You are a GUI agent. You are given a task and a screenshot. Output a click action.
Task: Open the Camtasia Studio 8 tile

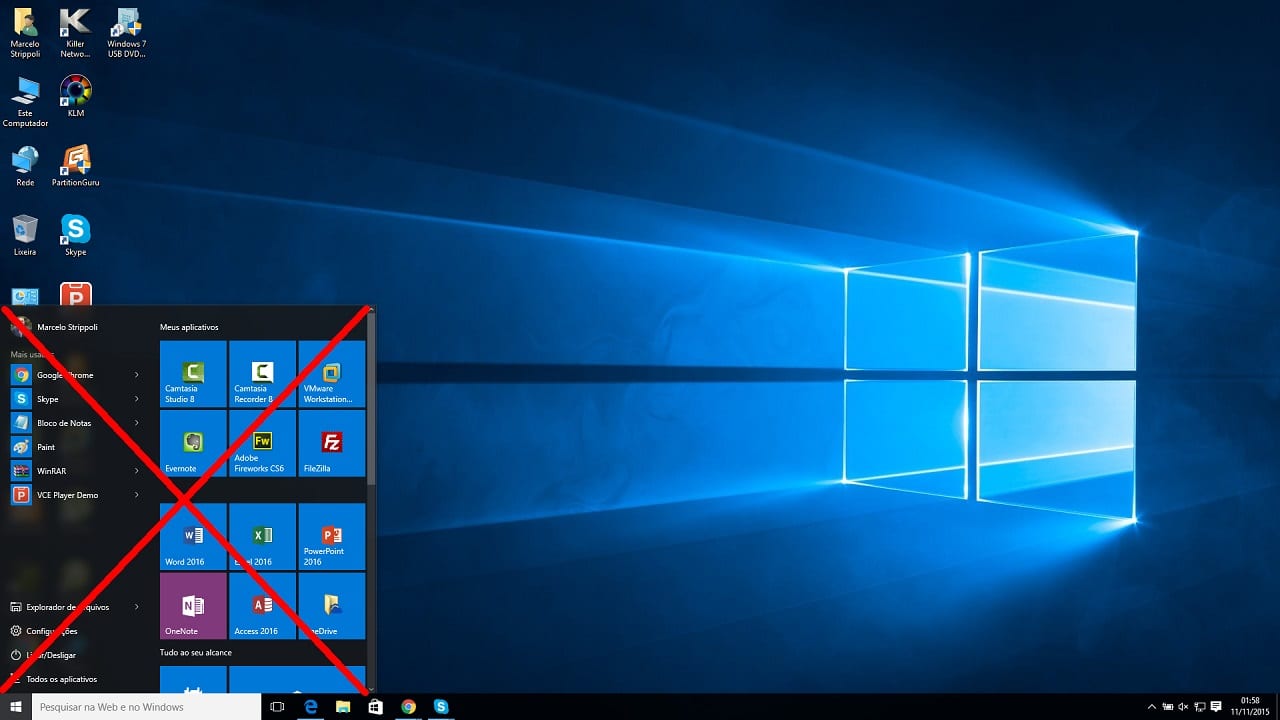click(x=192, y=374)
